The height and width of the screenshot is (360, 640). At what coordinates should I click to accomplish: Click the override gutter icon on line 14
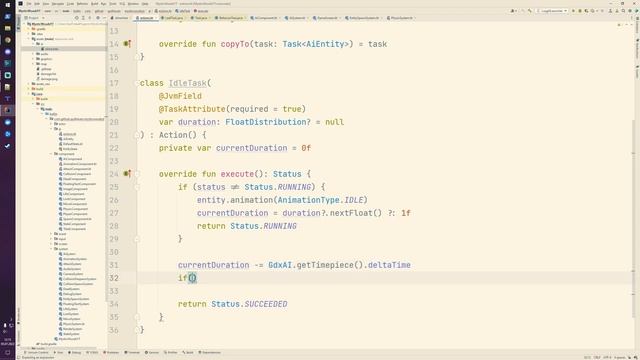pos(127,44)
